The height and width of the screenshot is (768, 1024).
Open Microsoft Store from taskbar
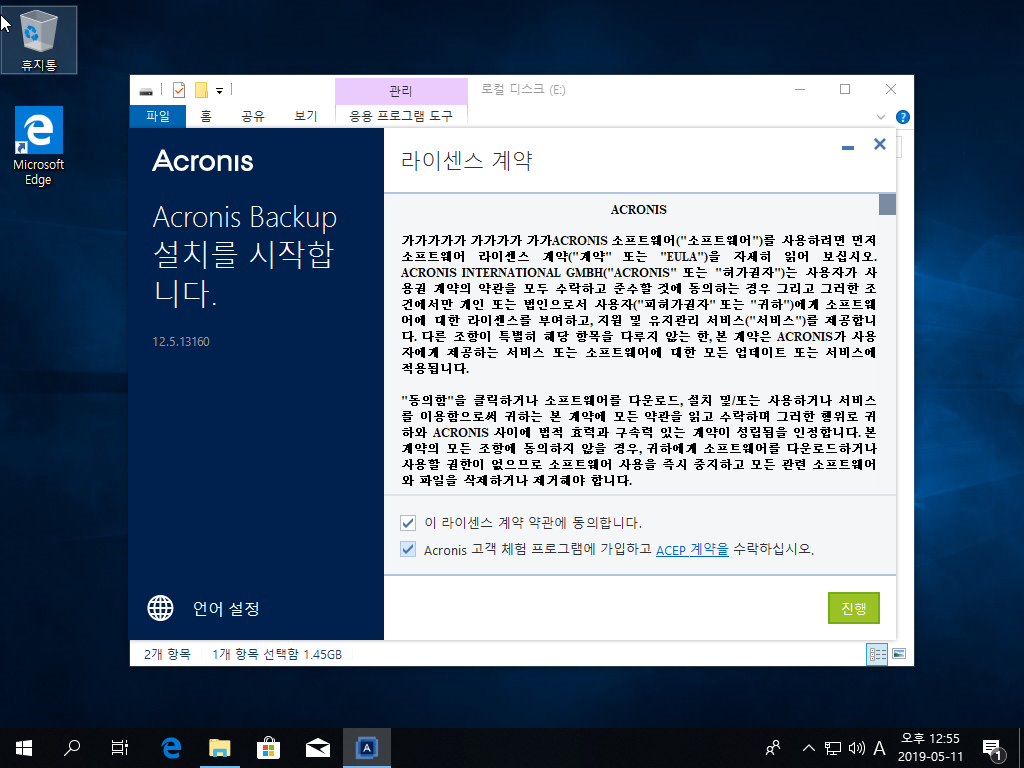tap(268, 748)
